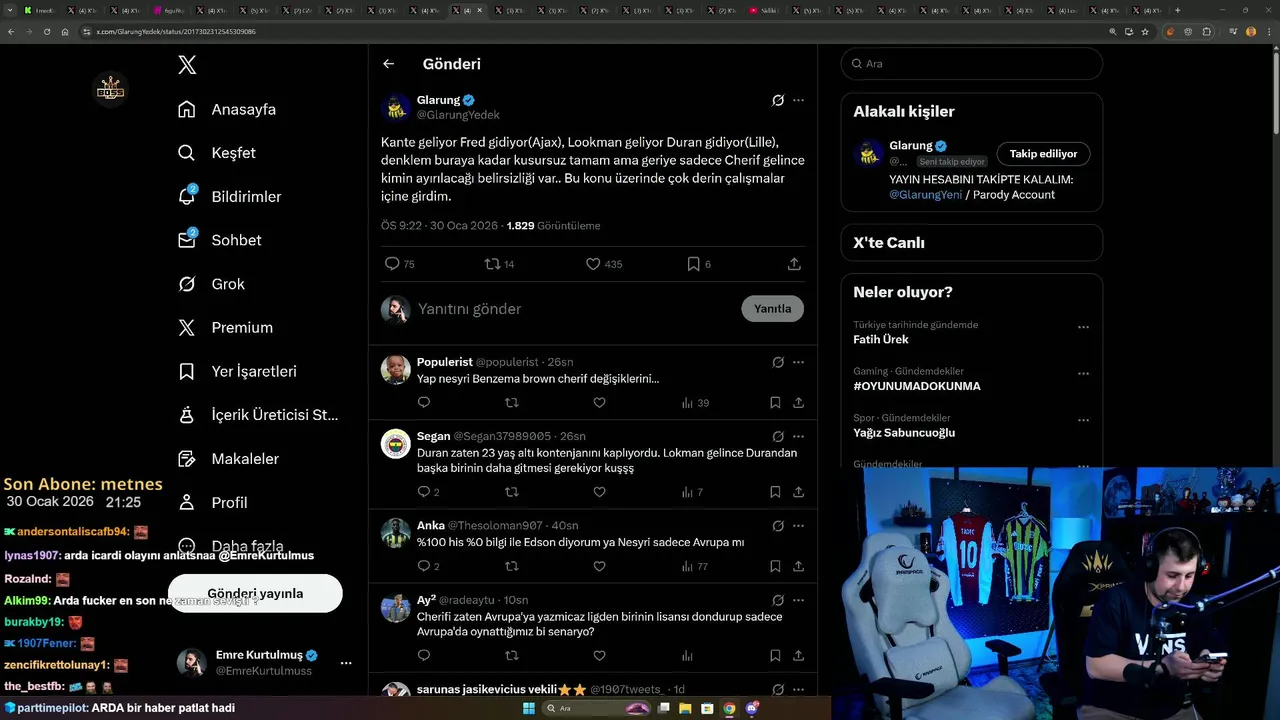
Task: Open İçerik Üreticisi Stüdyosu item
Action: click(258, 415)
